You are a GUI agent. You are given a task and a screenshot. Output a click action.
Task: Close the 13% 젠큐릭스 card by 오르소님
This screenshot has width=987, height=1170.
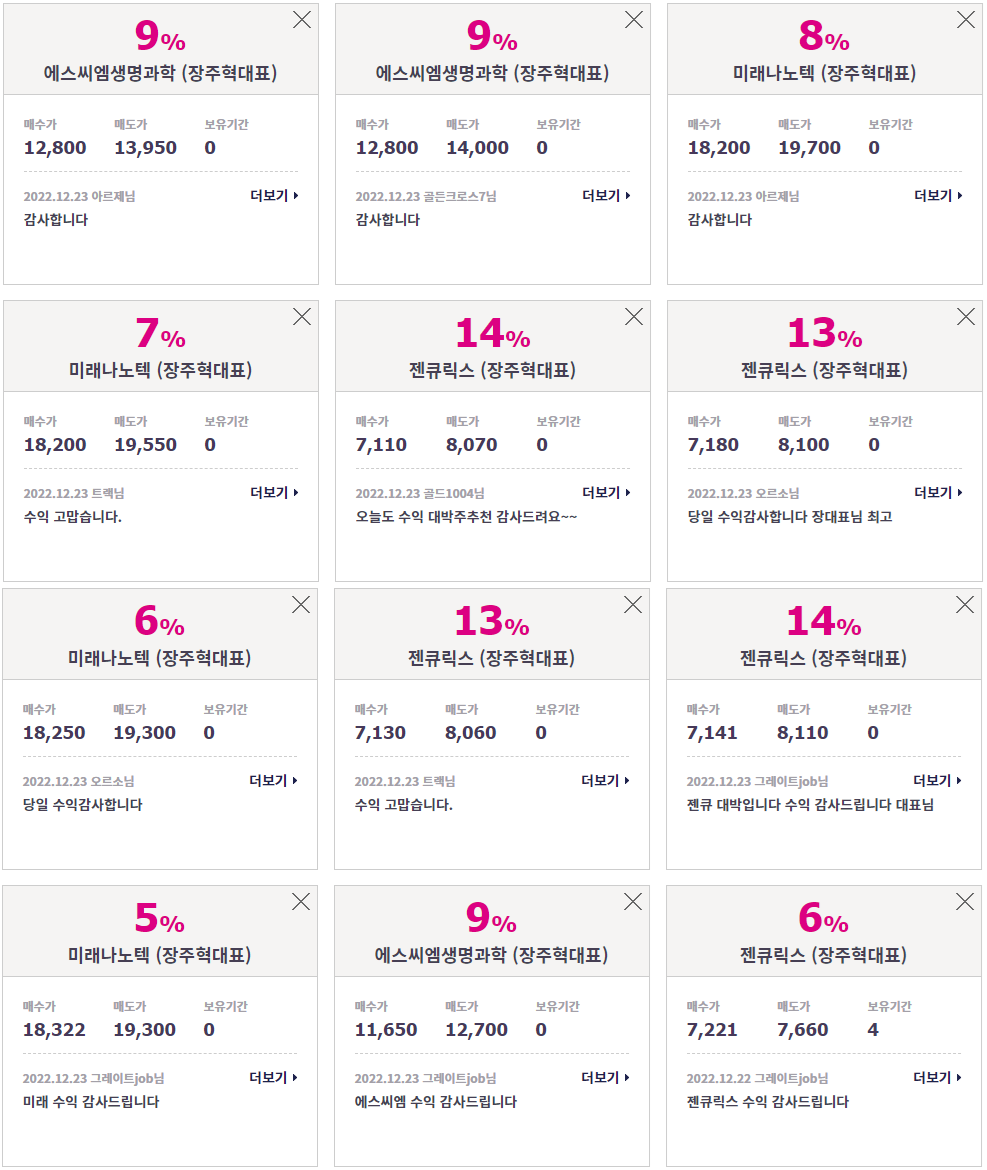966,316
